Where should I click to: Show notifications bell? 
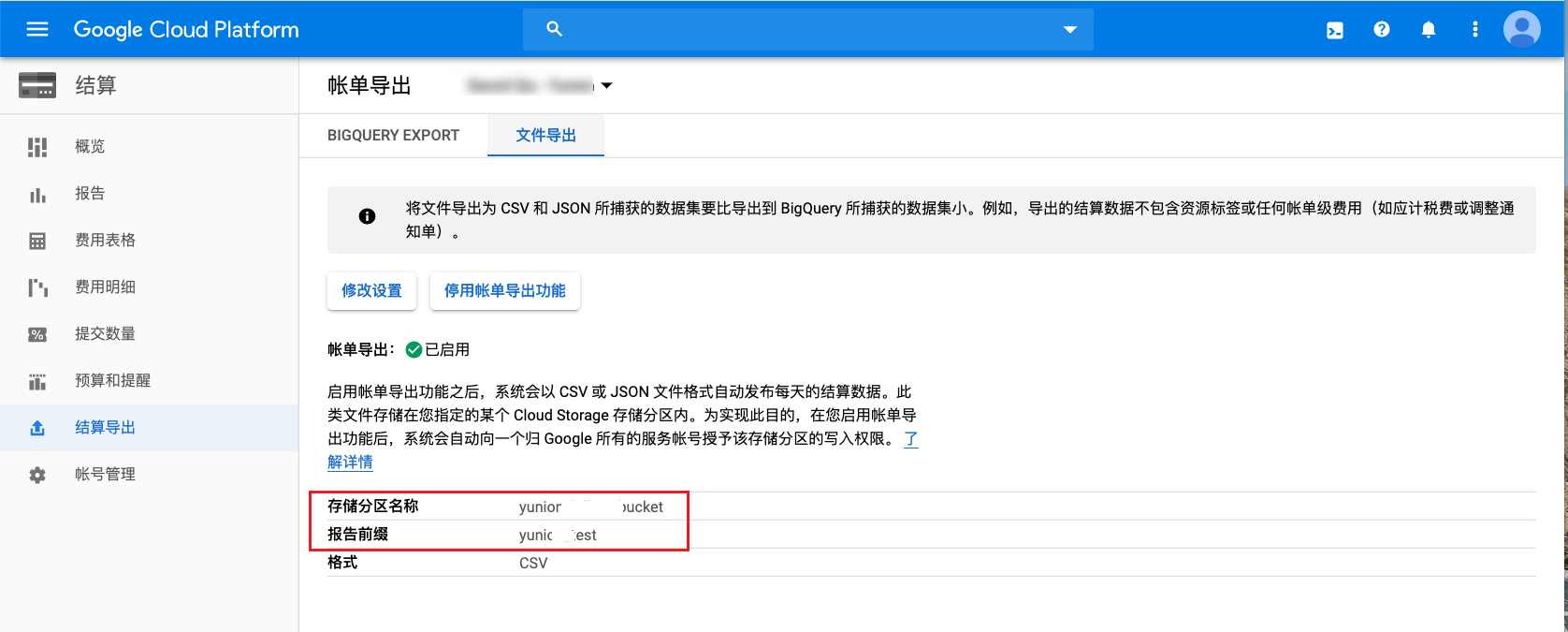tap(1429, 30)
